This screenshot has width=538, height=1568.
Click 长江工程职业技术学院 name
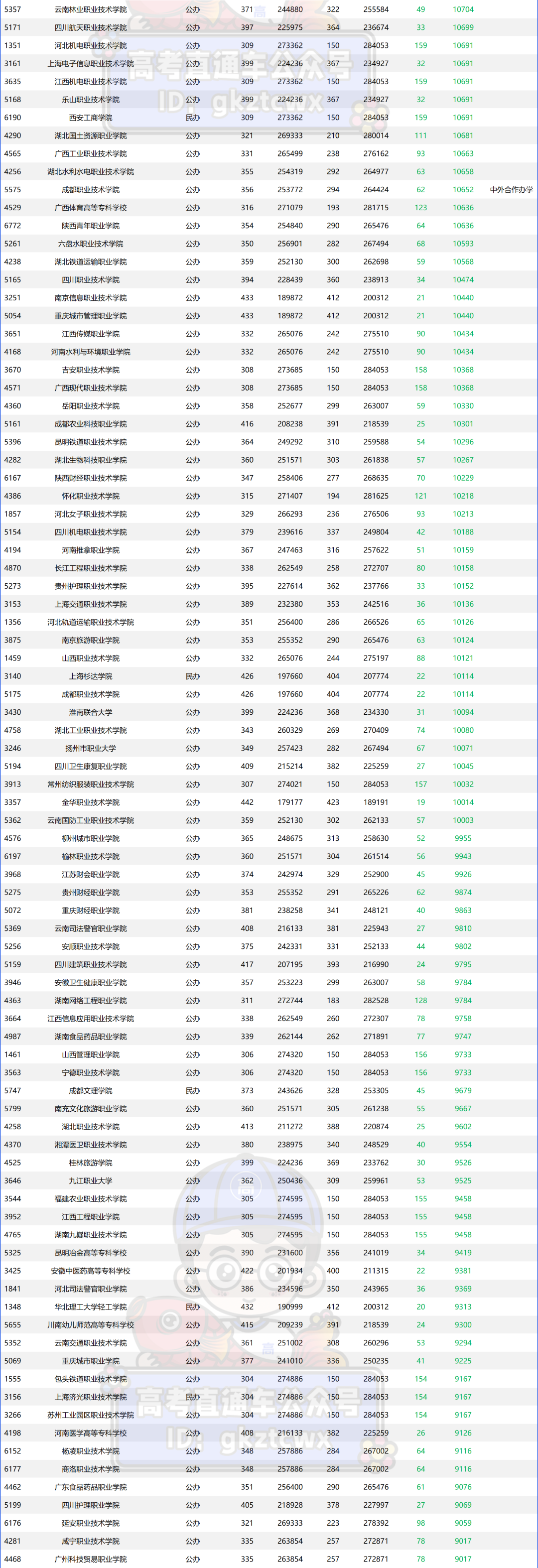tap(91, 568)
